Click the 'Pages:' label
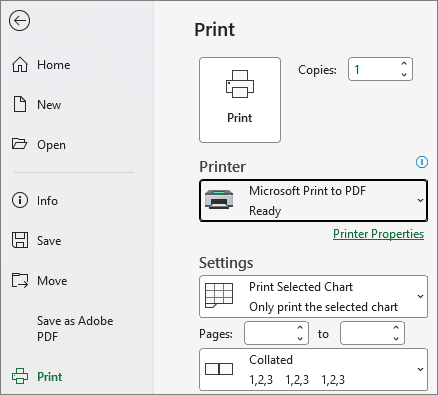Screen dimensions: 438x395 216,334
